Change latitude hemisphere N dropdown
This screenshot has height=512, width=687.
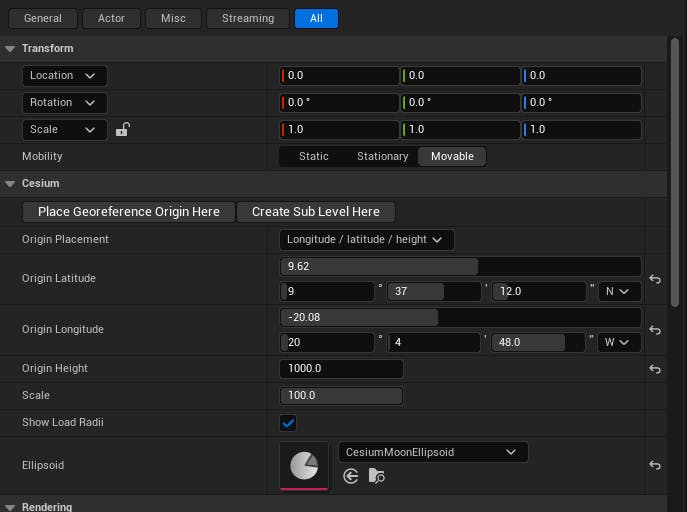pos(619,291)
